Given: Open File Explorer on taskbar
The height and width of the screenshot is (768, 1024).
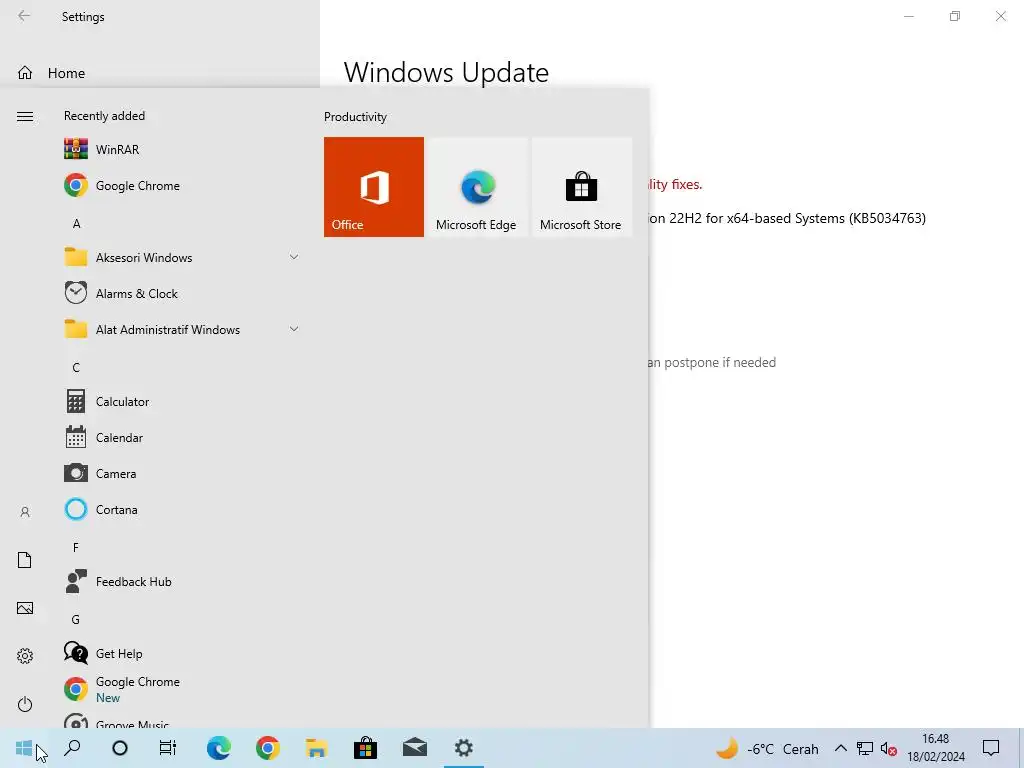Looking at the screenshot, I should (316, 748).
